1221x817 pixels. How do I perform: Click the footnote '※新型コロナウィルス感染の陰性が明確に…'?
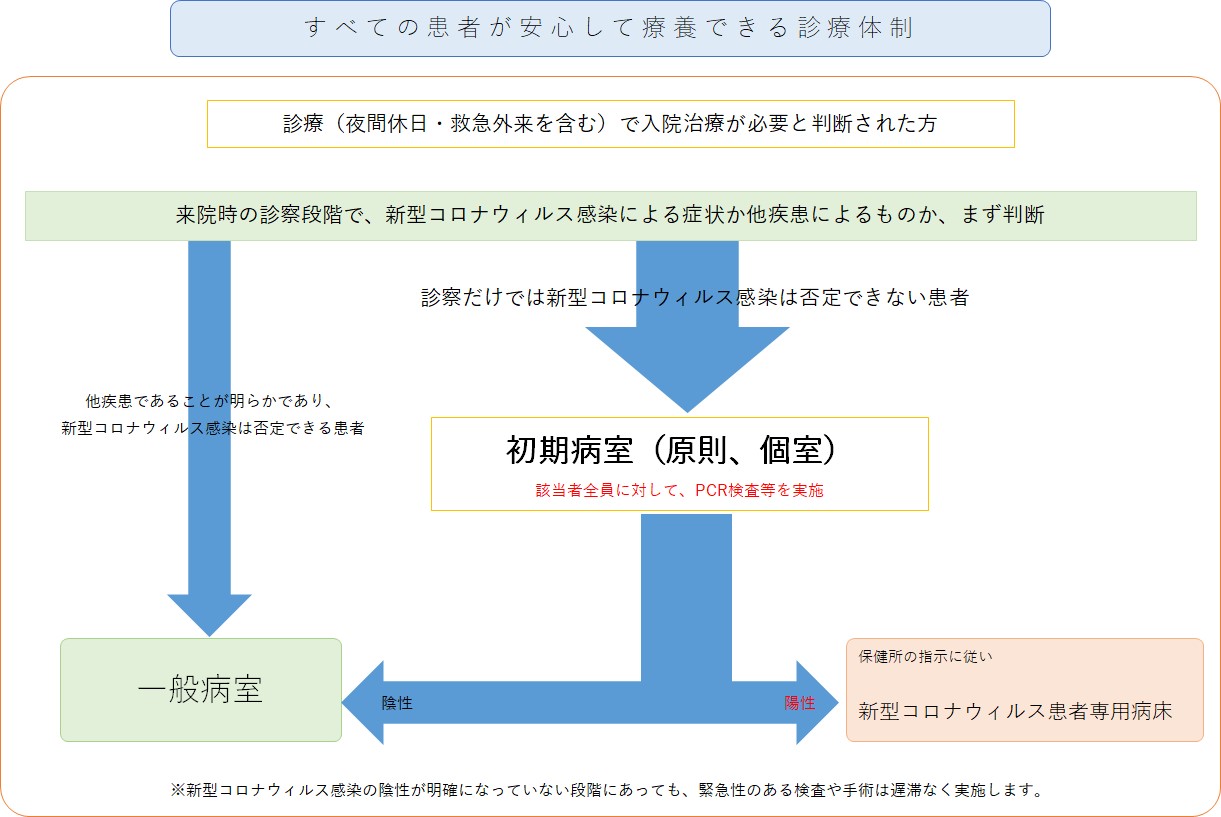pyautogui.click(x=609, y=790)
